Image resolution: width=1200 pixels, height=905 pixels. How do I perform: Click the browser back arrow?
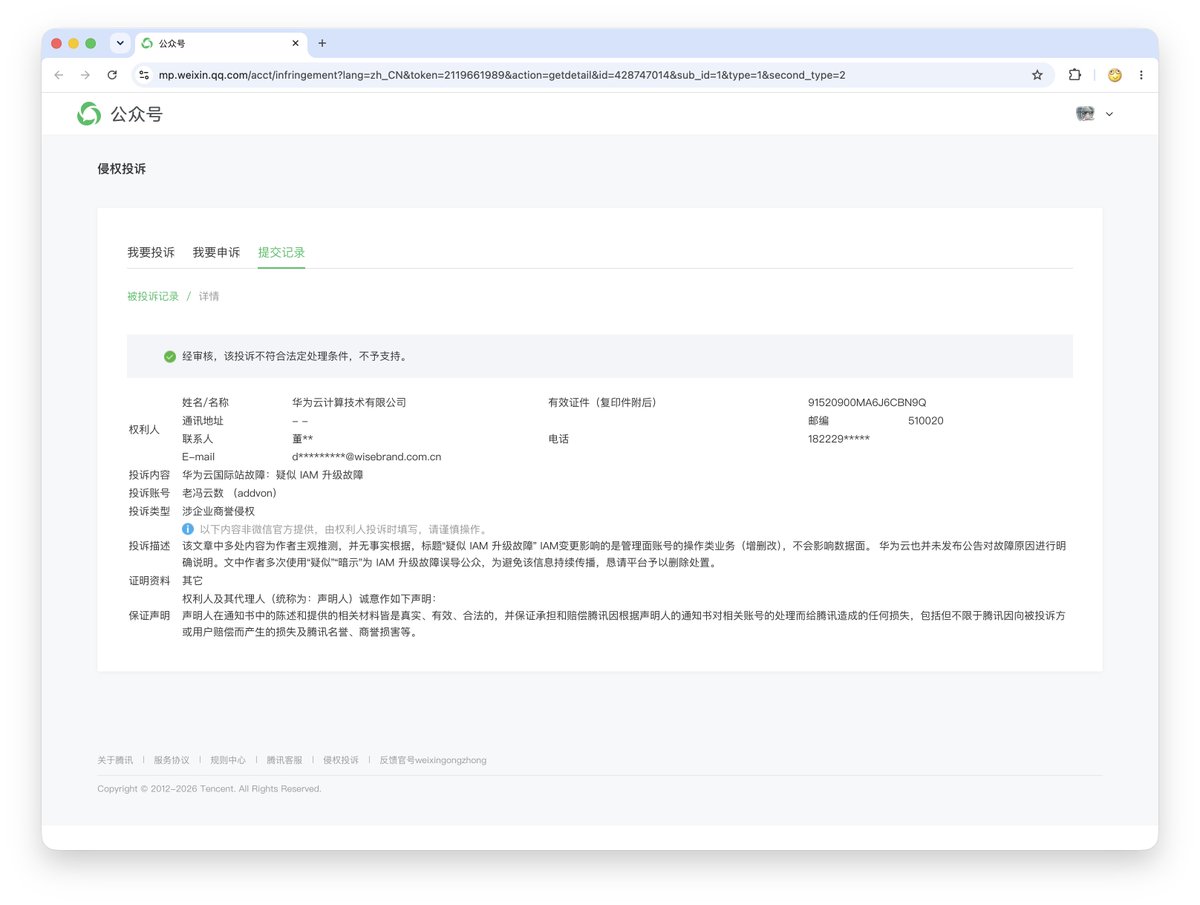coord(59,75)
